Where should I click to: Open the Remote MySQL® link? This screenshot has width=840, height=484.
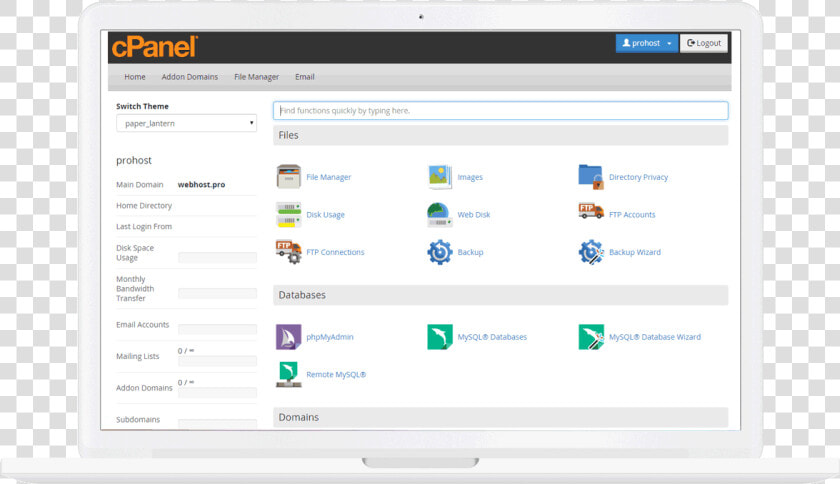[336, 374]
